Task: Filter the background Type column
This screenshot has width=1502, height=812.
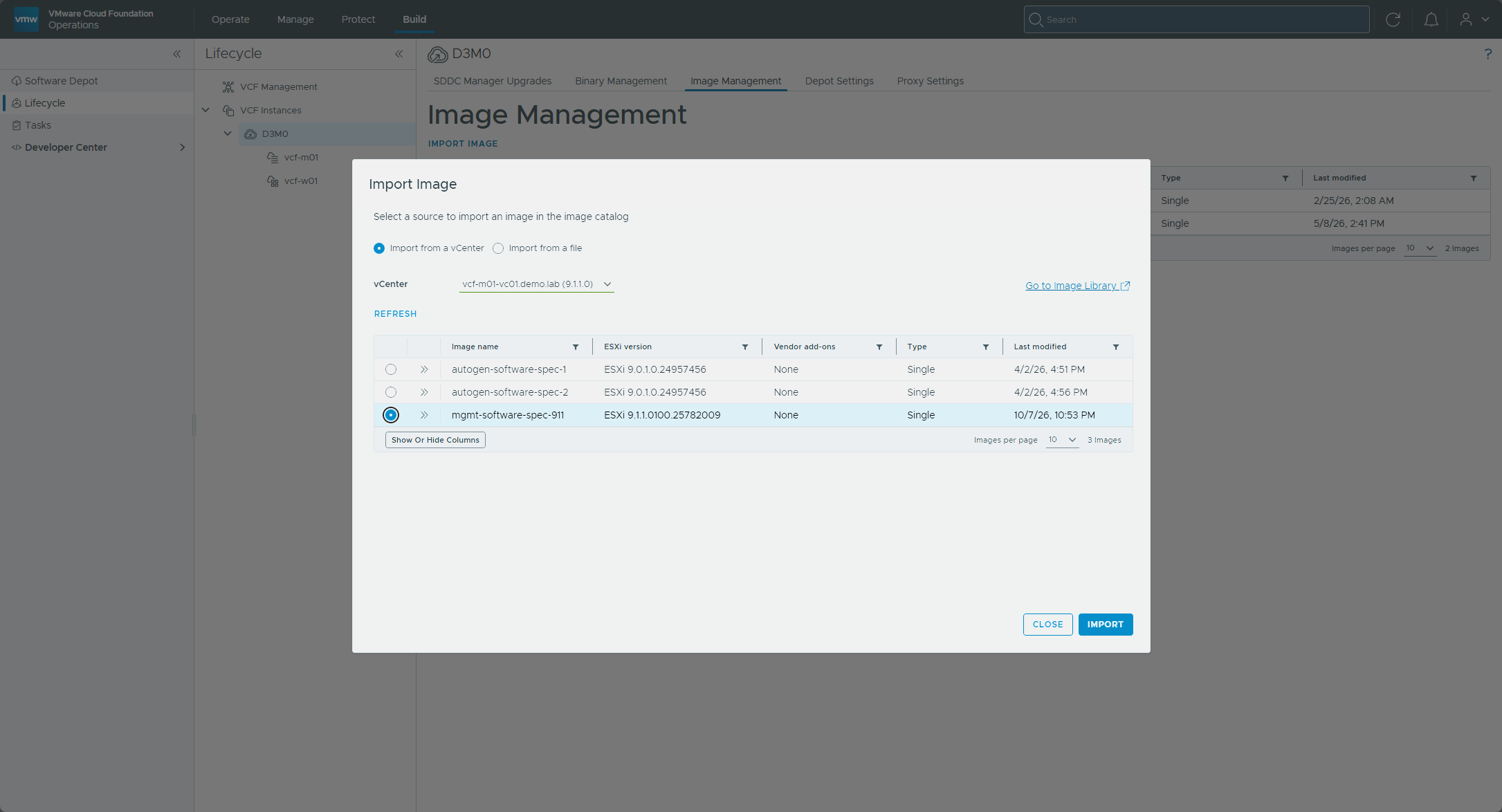Action: [1285, 178]
